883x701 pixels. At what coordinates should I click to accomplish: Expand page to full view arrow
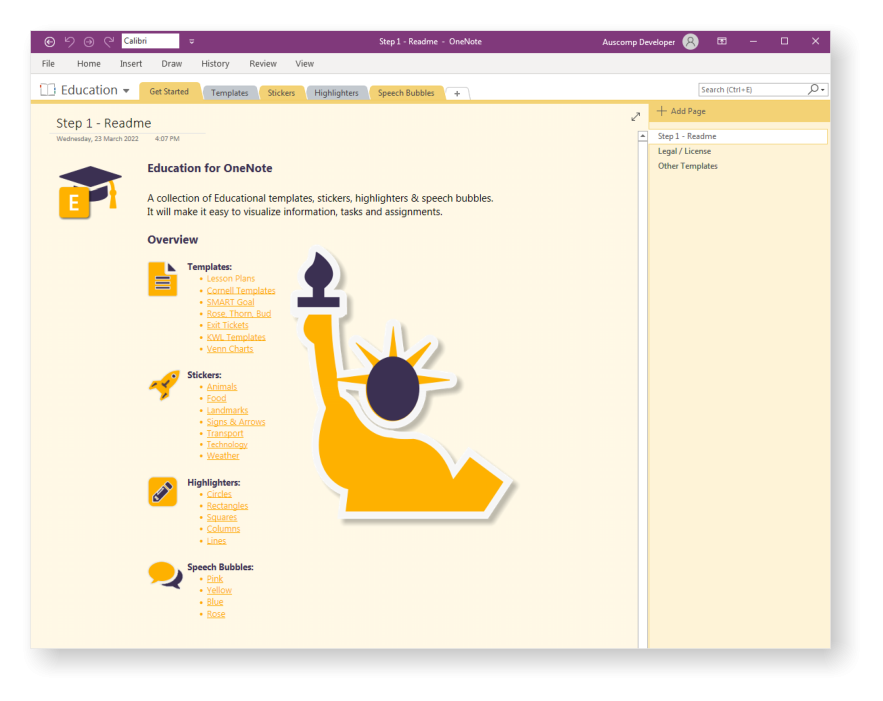coord(636,117)
